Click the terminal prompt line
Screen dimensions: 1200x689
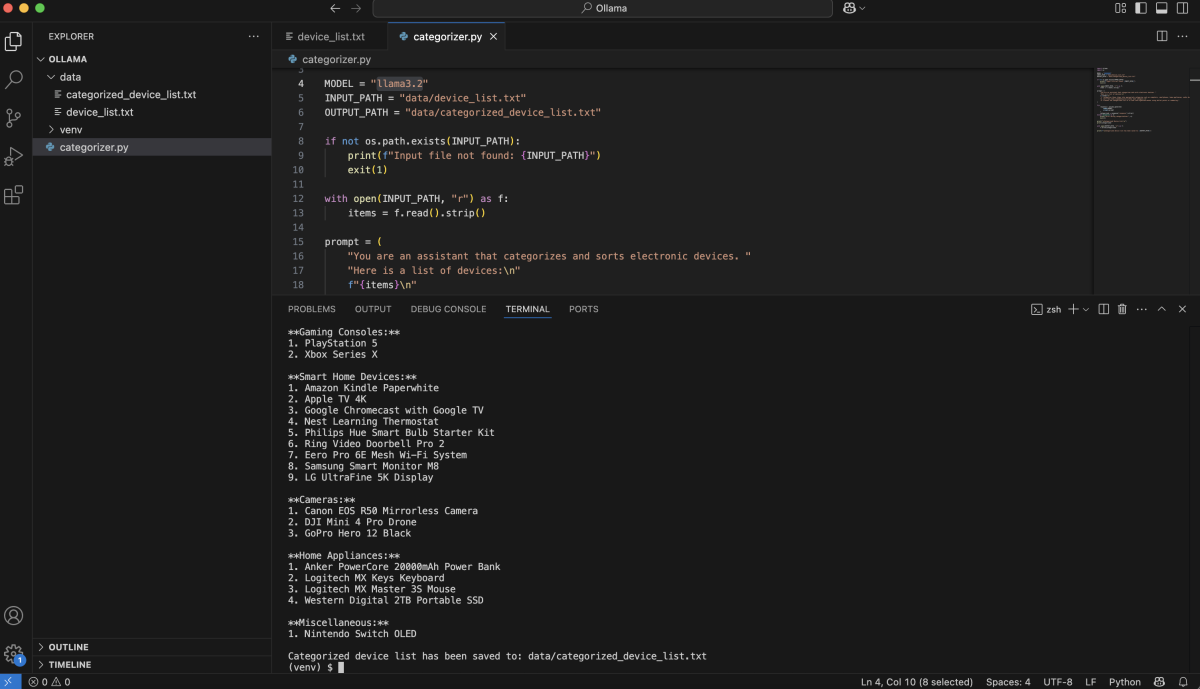coord(316,667)
